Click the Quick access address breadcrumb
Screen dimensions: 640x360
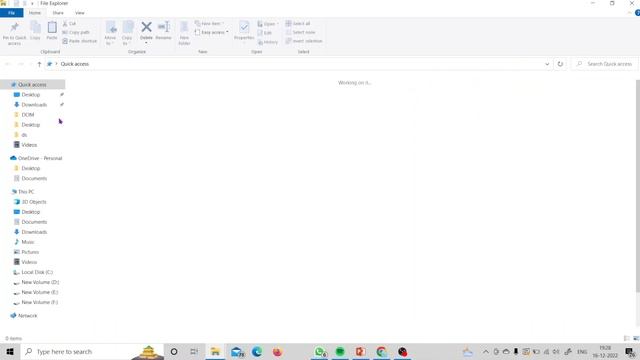(x=75, y=64)
